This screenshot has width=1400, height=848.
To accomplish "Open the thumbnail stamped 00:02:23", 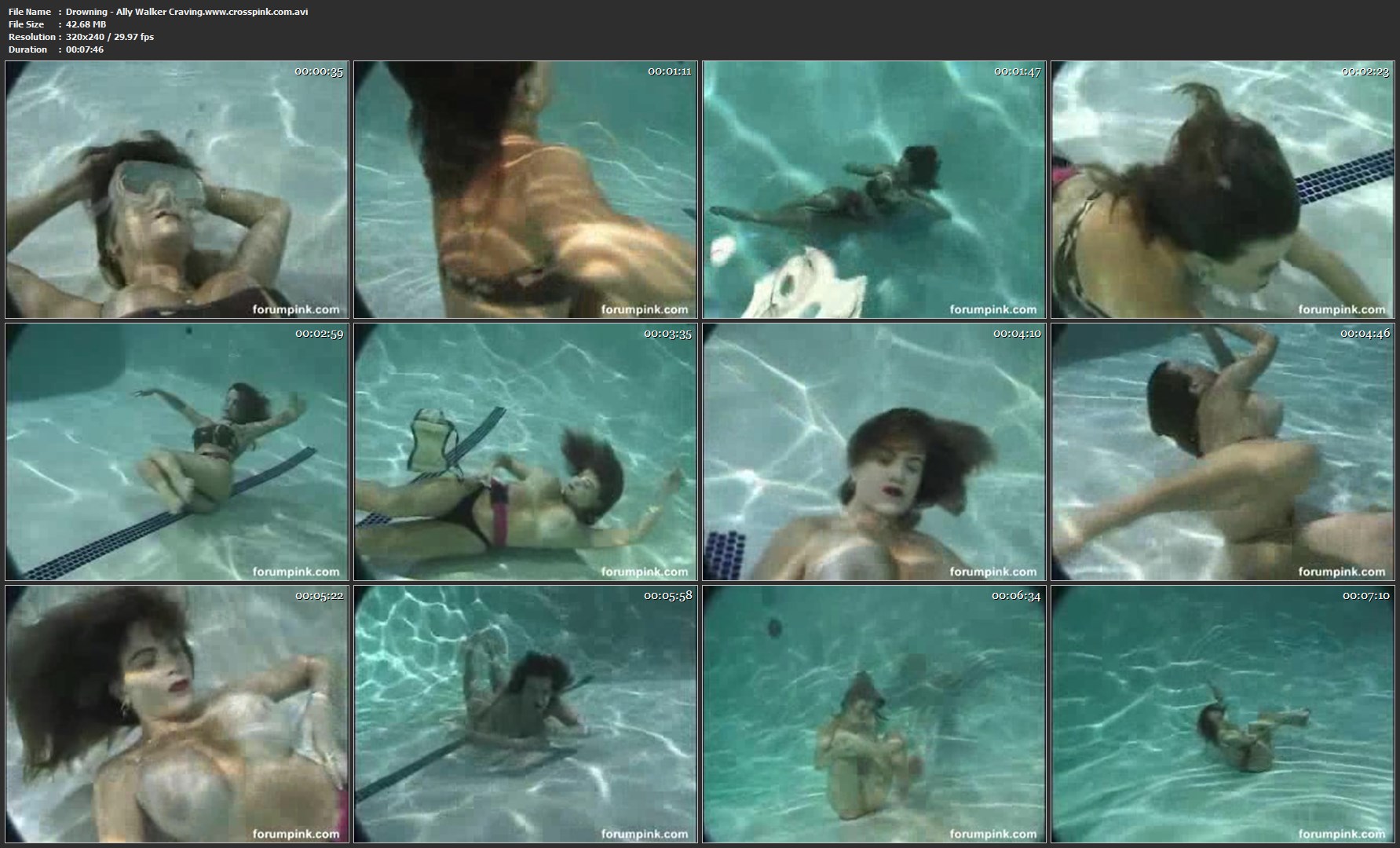I will click(1223, 189).
